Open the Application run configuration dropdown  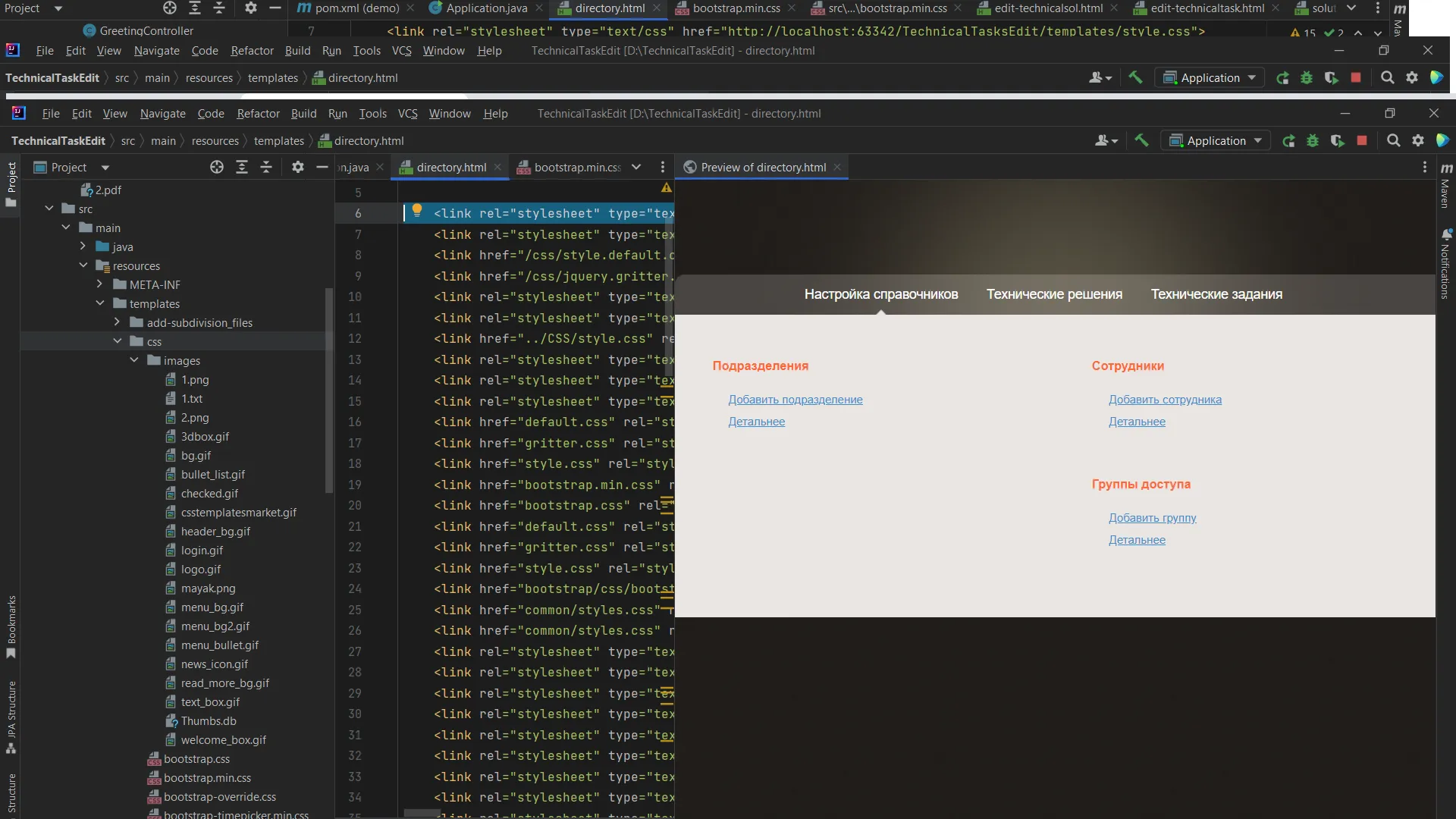[x=1216, y=141]
